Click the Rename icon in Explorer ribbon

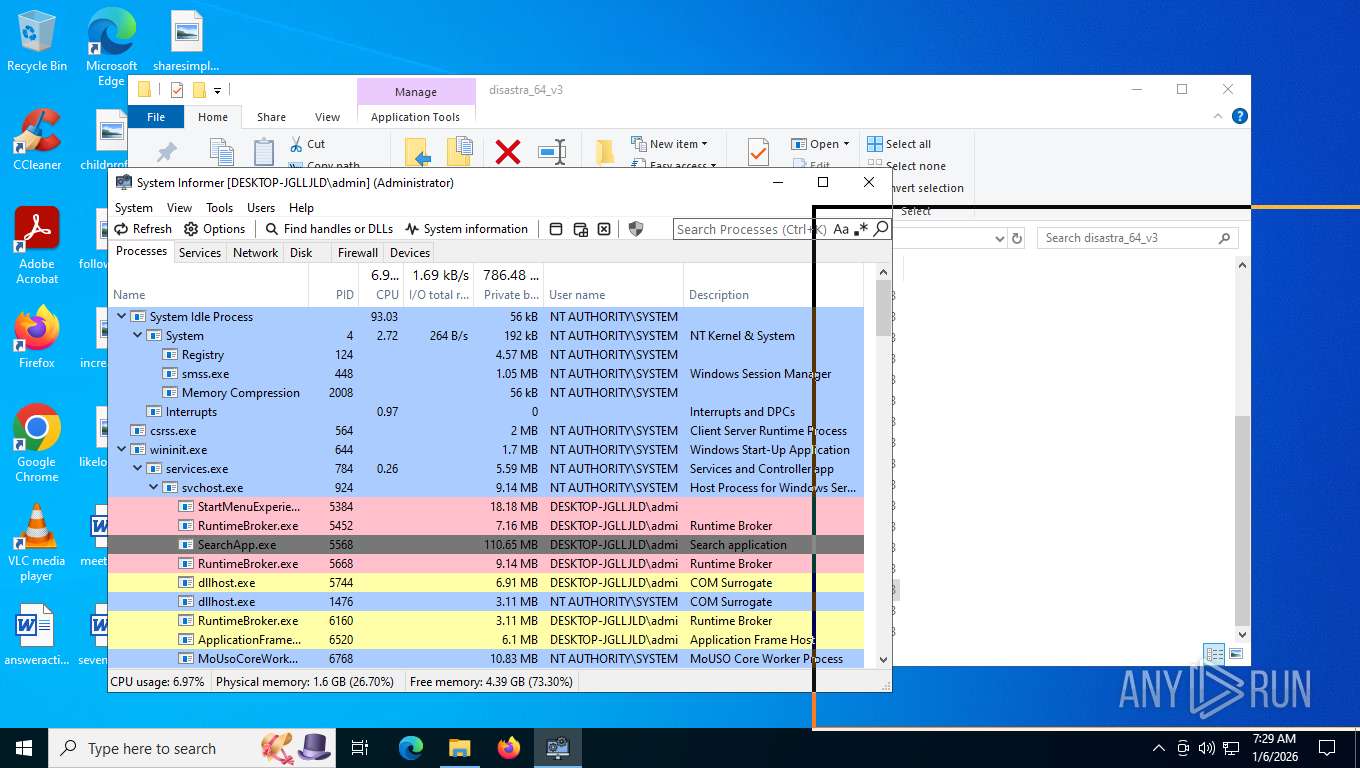tap(552, 152)
